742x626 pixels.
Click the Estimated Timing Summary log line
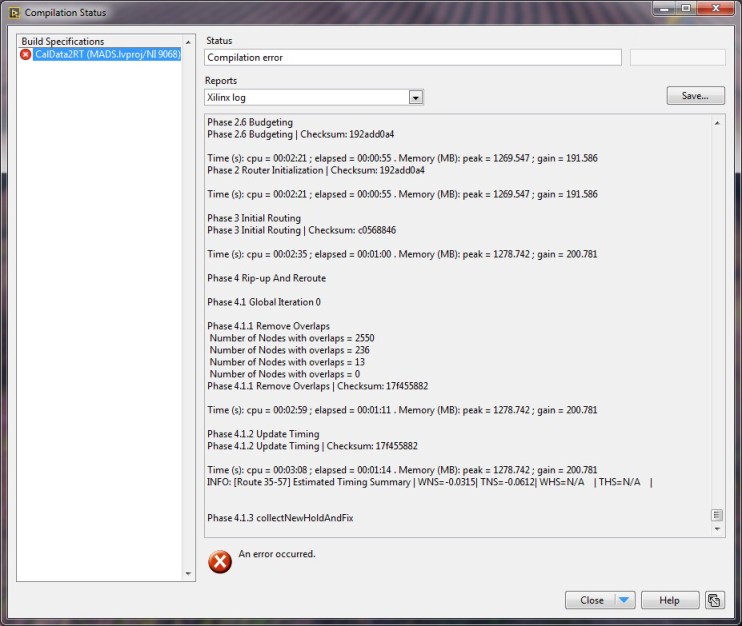click(x=429, y=482)
